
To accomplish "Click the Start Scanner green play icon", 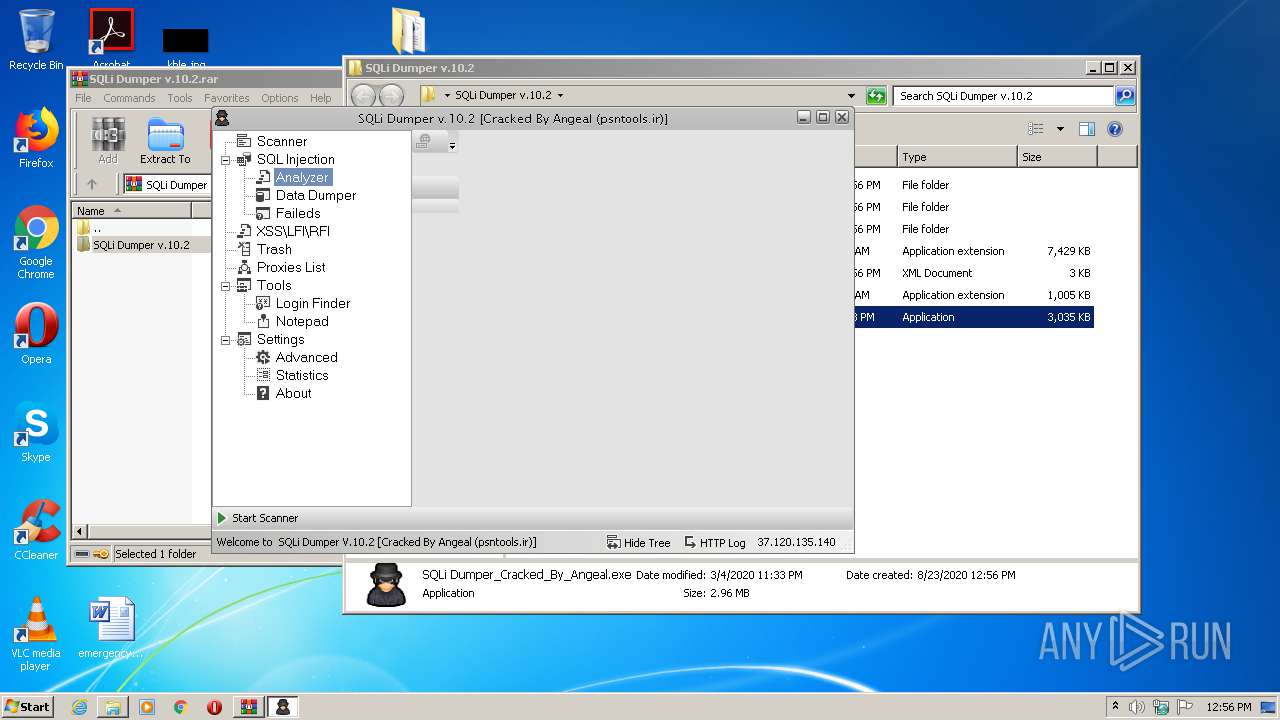I will click(222, 518).
